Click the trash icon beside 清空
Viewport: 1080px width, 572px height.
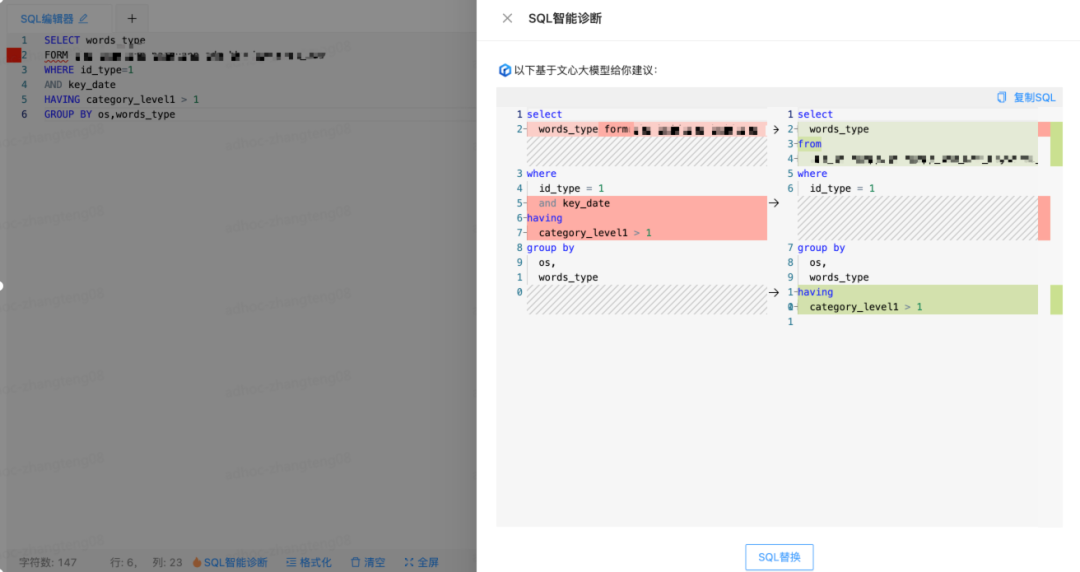[355, 562]
